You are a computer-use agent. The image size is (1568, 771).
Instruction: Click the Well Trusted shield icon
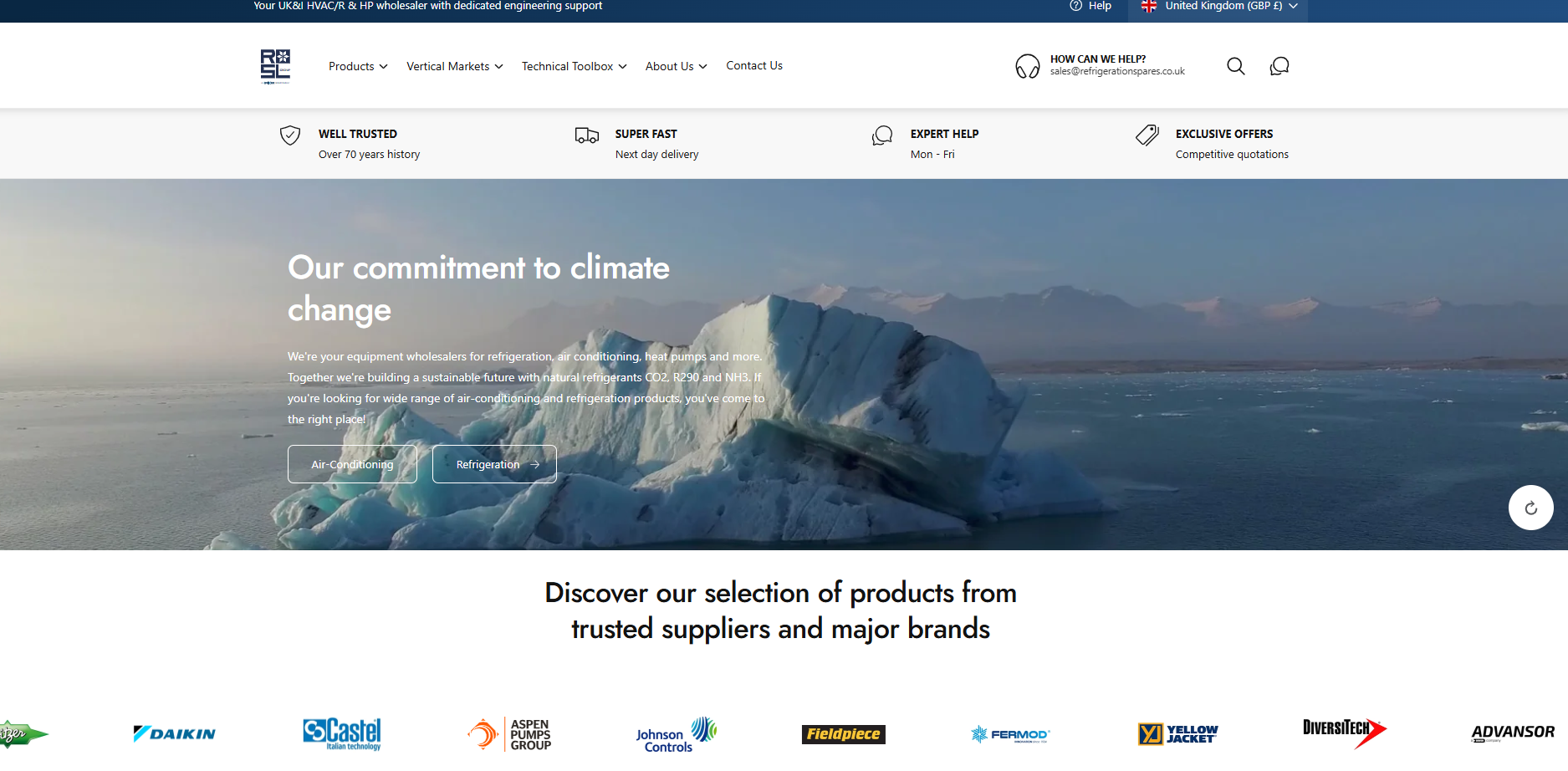[290, 135]
